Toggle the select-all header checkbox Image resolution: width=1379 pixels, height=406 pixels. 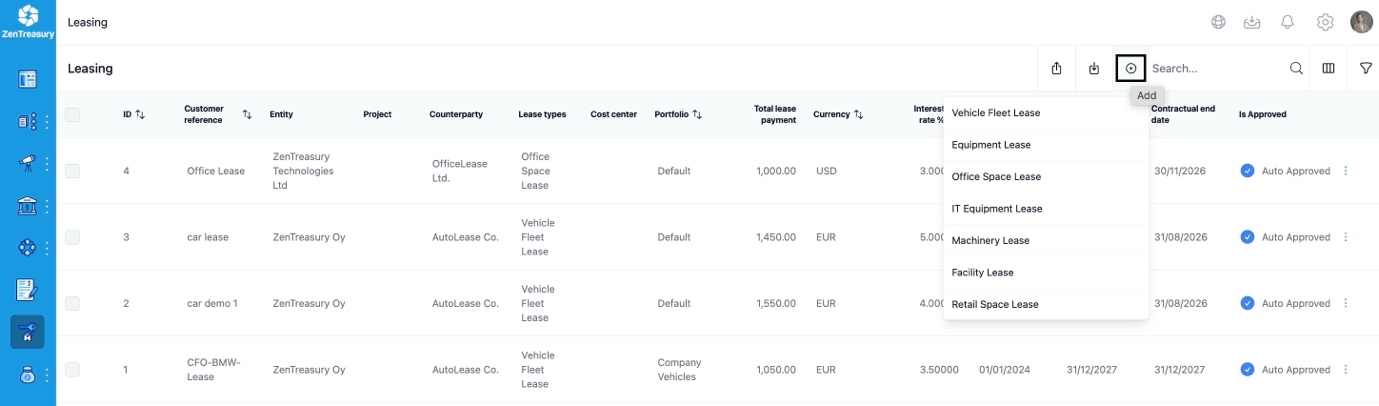[72, 115]
